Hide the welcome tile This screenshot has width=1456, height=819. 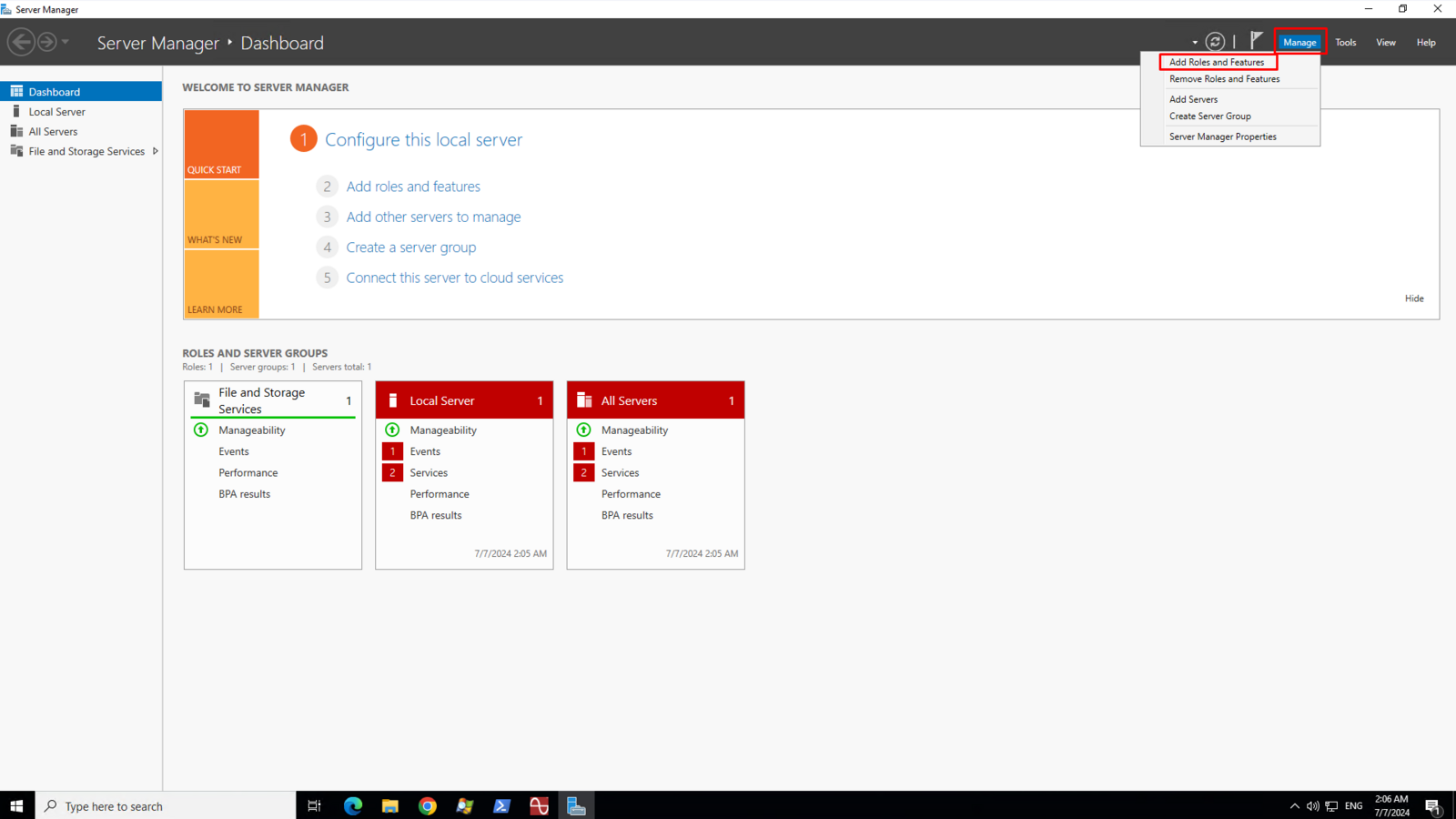[1413, 298]
